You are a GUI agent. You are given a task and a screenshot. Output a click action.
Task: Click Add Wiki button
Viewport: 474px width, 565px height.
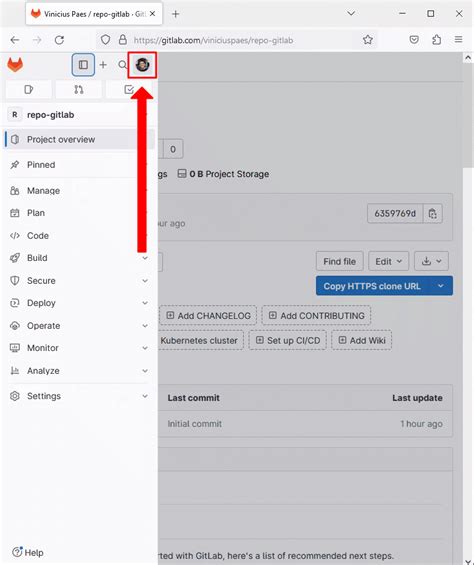362,340
